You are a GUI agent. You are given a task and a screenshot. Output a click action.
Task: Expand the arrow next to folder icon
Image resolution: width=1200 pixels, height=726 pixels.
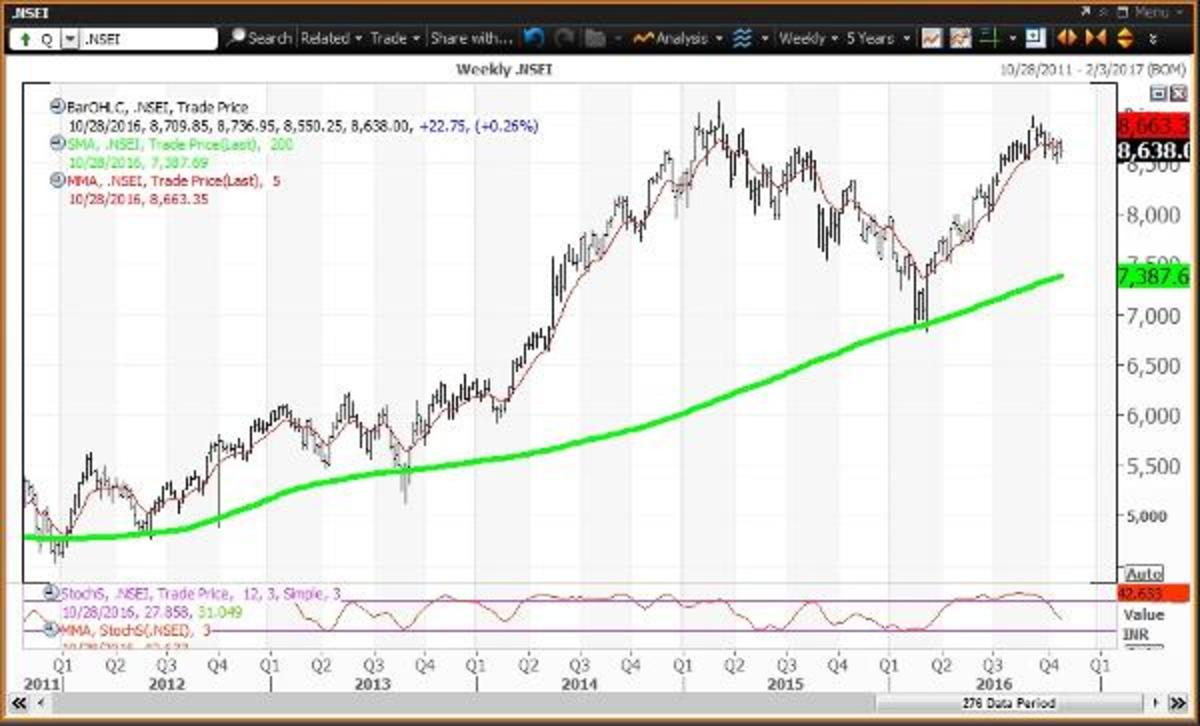[x=617, y=39]
